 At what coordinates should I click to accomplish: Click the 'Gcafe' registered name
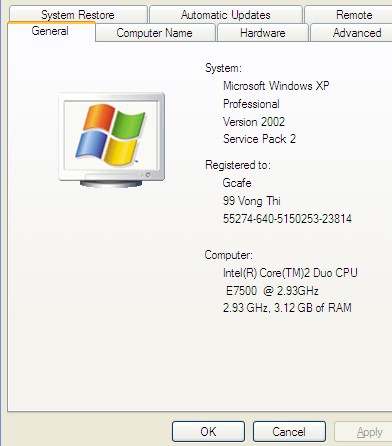coord(237,183)
